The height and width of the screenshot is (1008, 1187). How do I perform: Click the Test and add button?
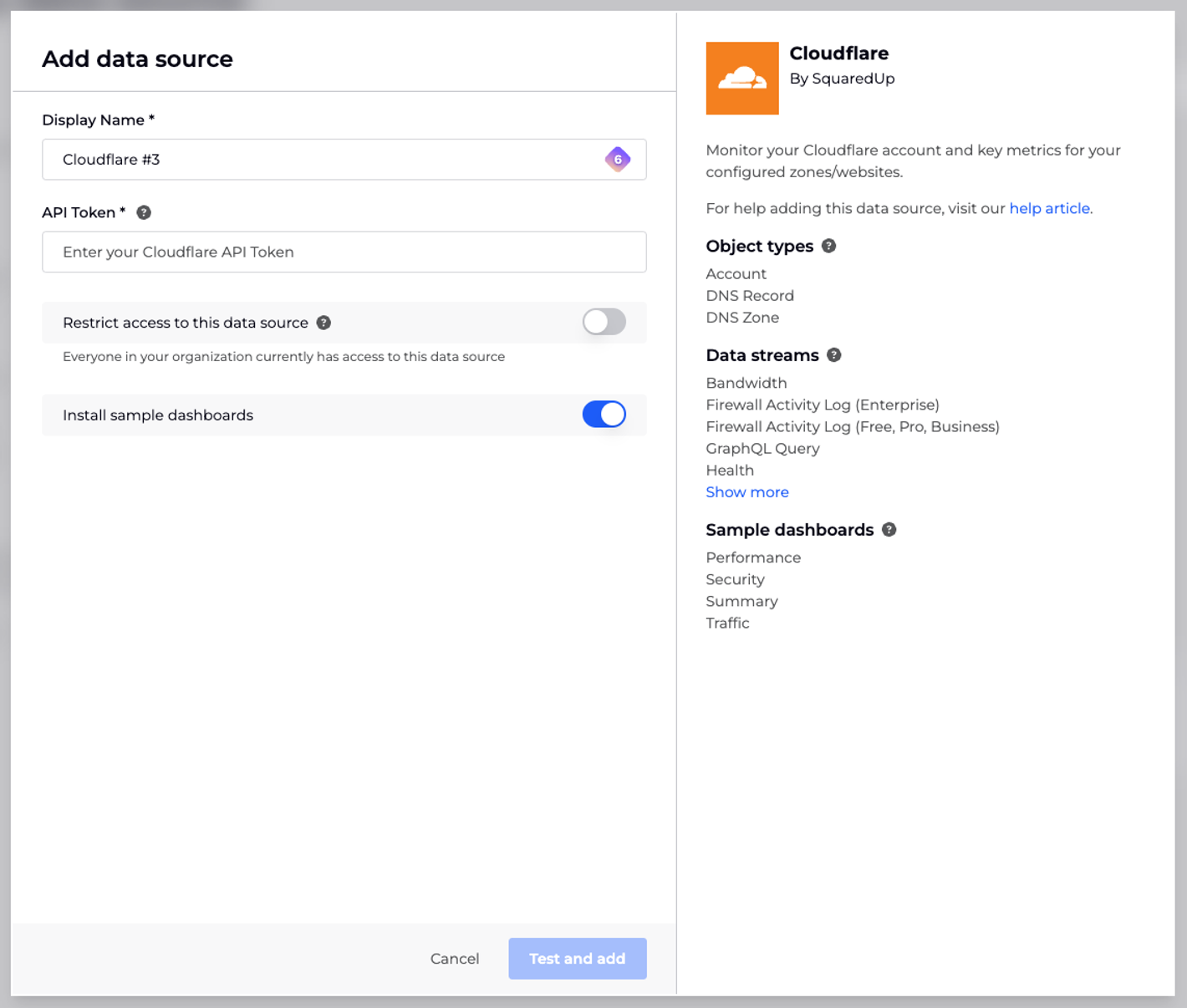click(x=578, y=959)
